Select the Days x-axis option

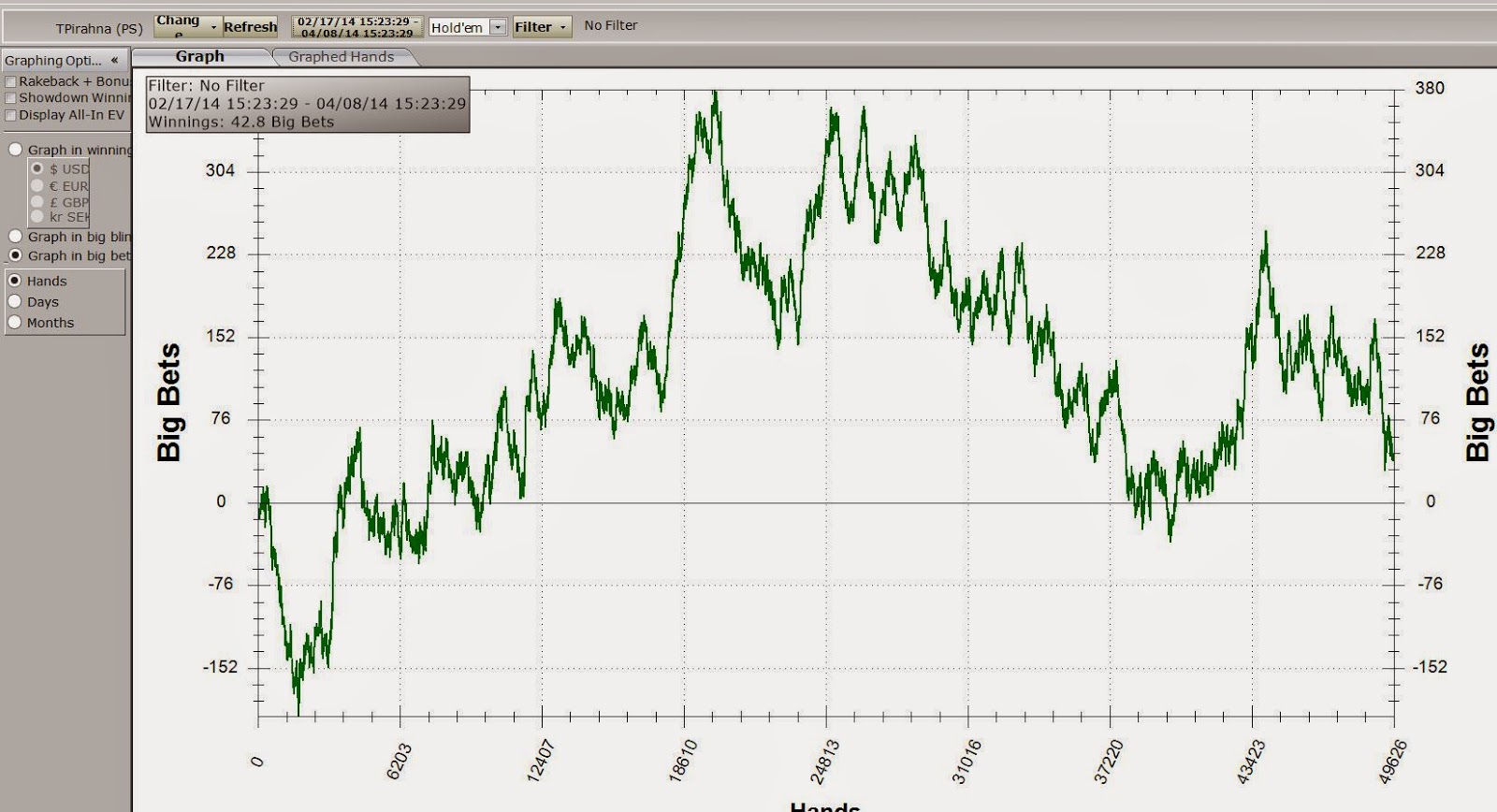[15, 301]
